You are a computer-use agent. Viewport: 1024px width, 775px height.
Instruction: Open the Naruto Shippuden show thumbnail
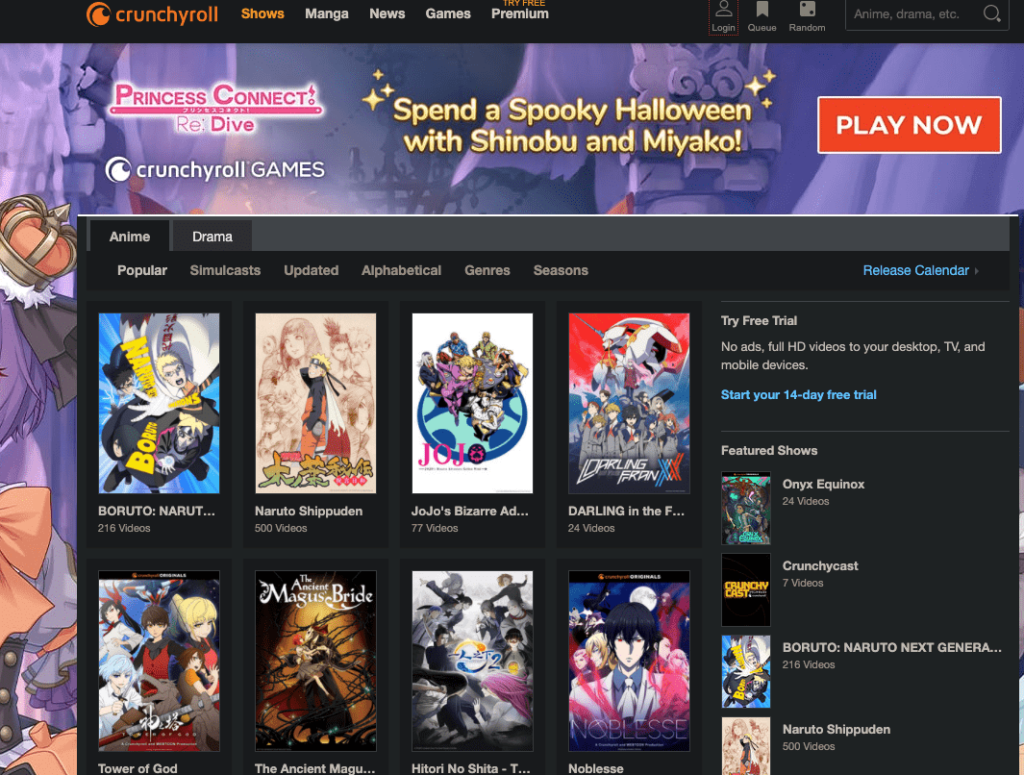click(x=316, y=402)
